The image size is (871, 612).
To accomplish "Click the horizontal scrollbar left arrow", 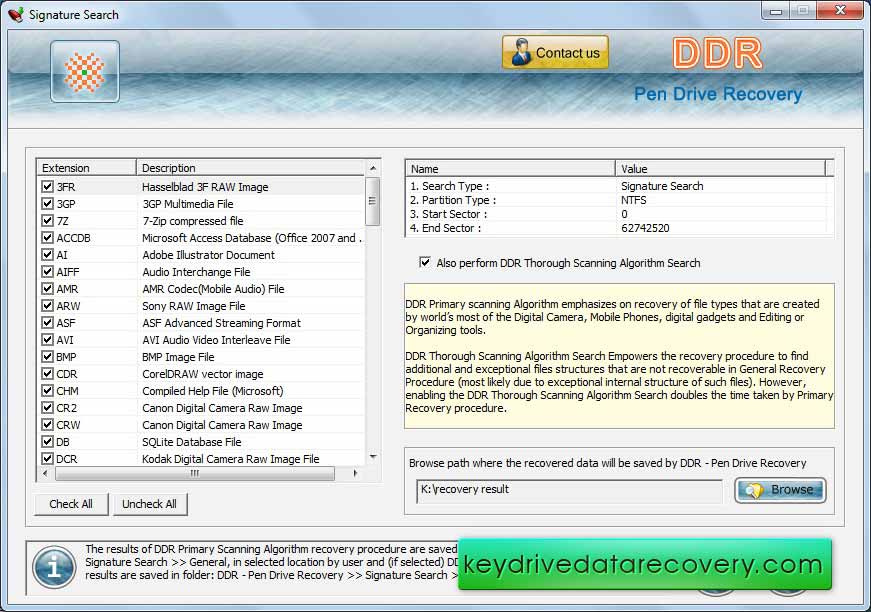I will point(45,473).
